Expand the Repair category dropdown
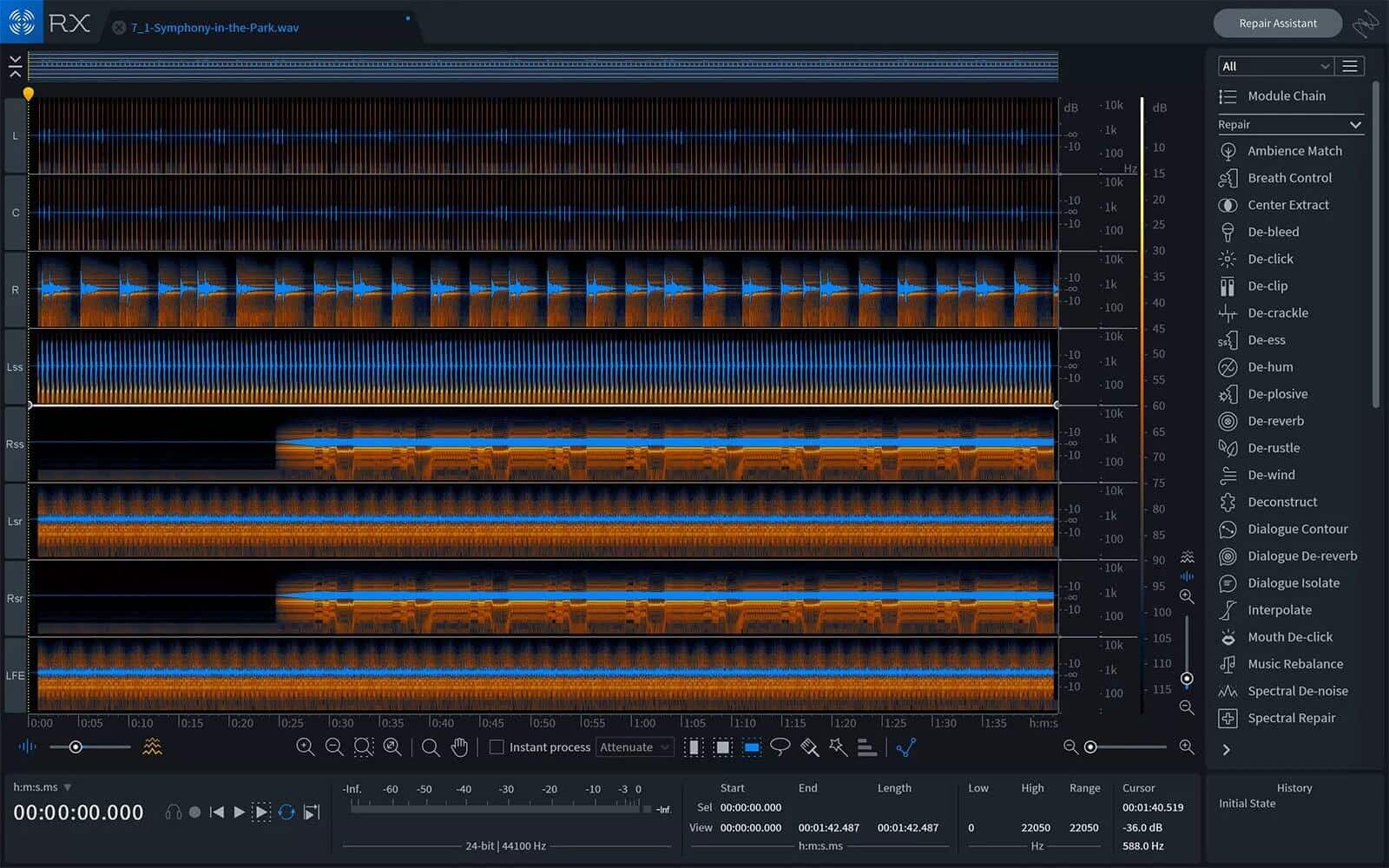The width and height of the screenshot is (1389, 868). point(1290,125)
